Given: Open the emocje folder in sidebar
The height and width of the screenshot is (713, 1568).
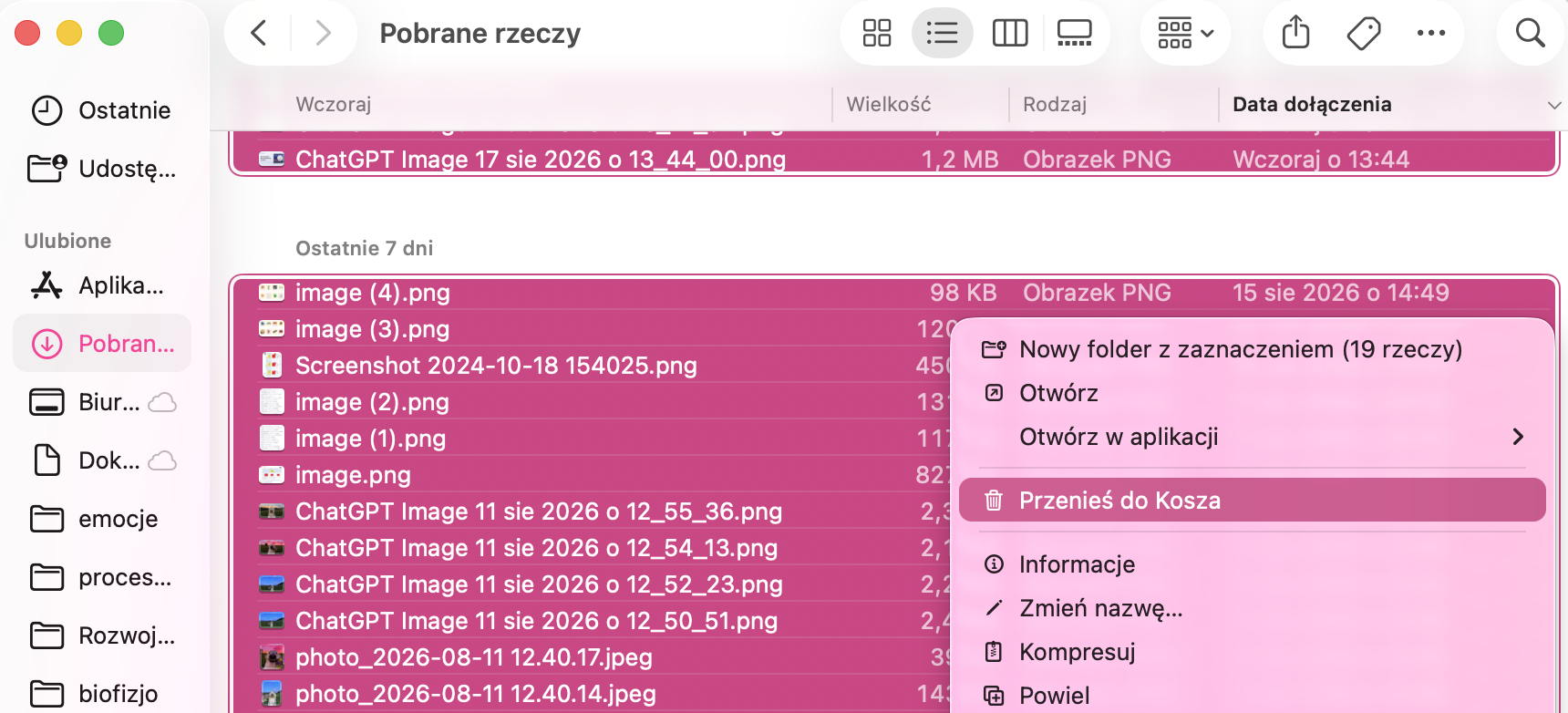Looking at the screenshot, I should (x=102, y=519).
